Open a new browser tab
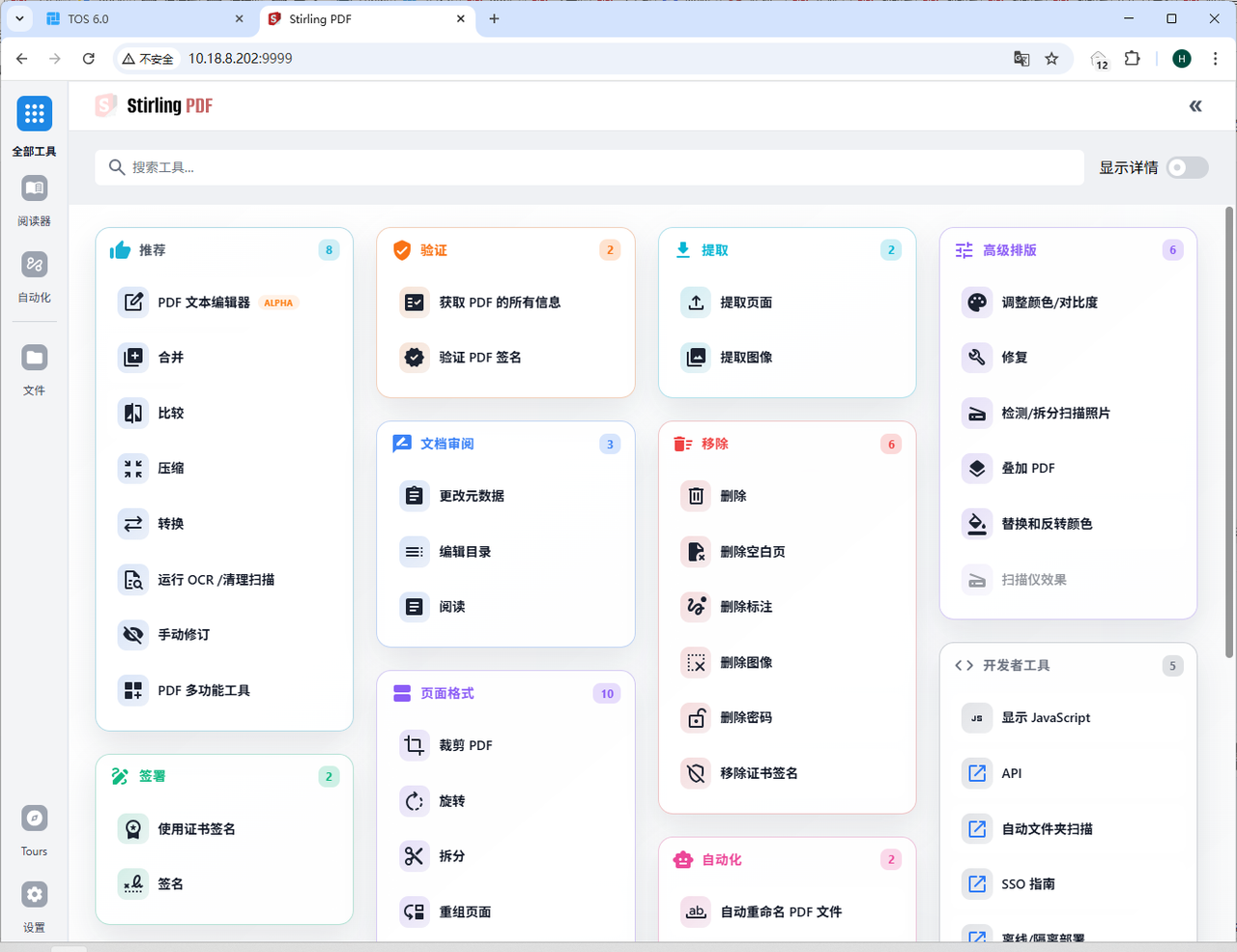 tap(494, 18)
